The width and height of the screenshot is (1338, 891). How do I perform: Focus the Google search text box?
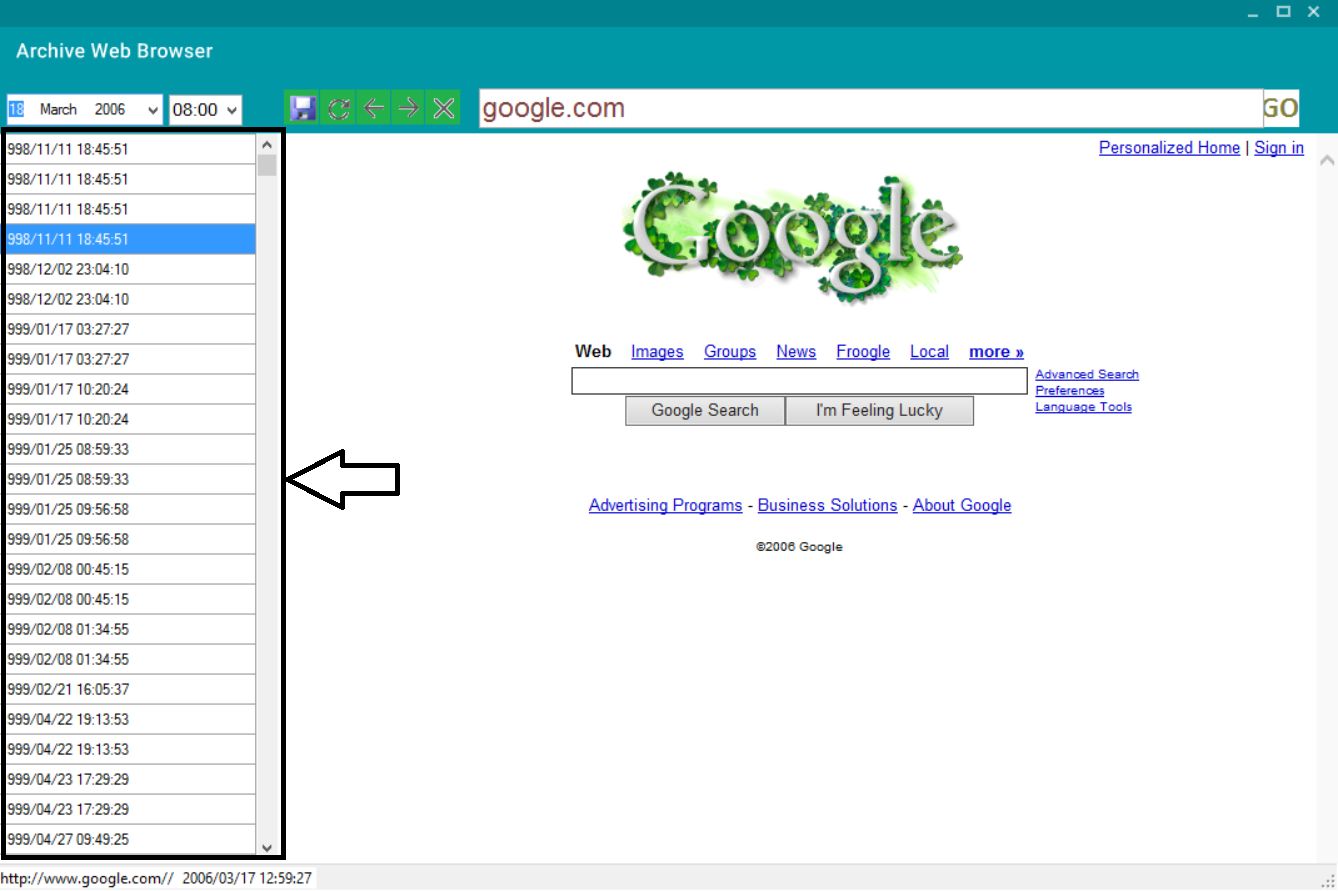799,381
